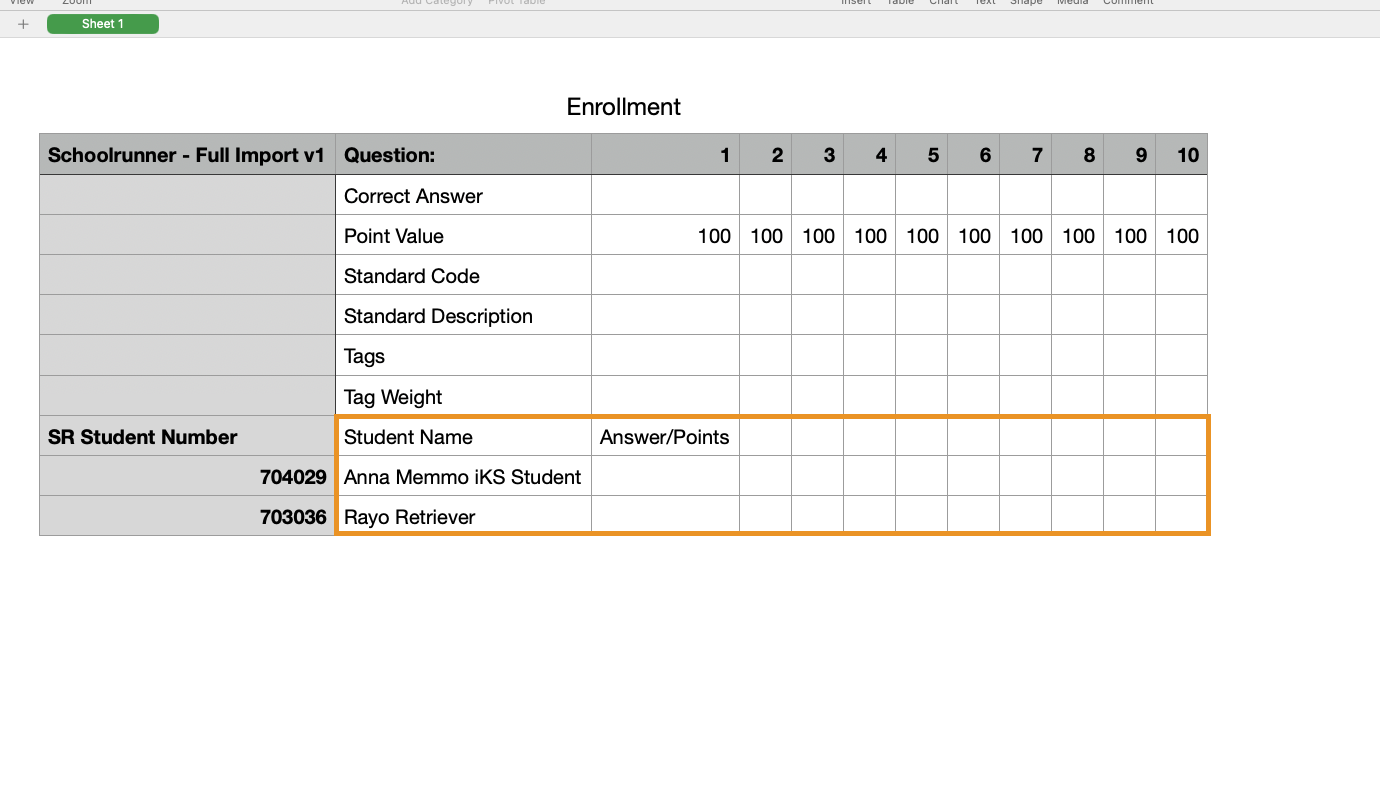
Task: Click the Question: header cell
Action: point(464,155)
